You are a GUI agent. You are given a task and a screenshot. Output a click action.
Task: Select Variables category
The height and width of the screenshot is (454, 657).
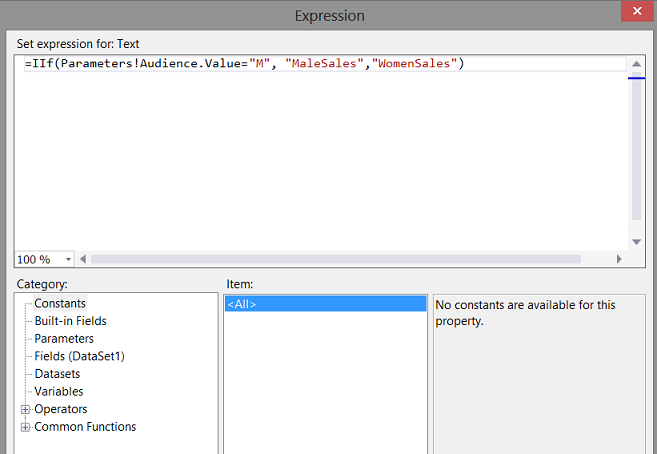[59, 391]
